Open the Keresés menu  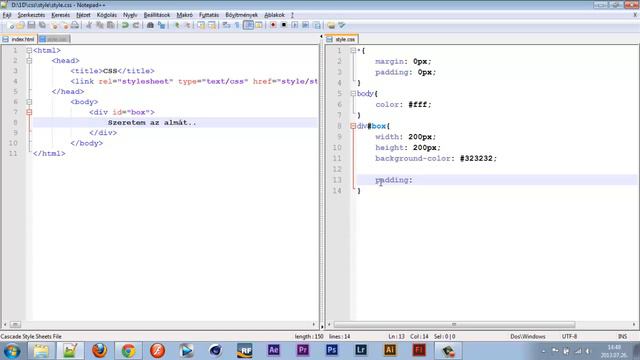pos(60,15)
